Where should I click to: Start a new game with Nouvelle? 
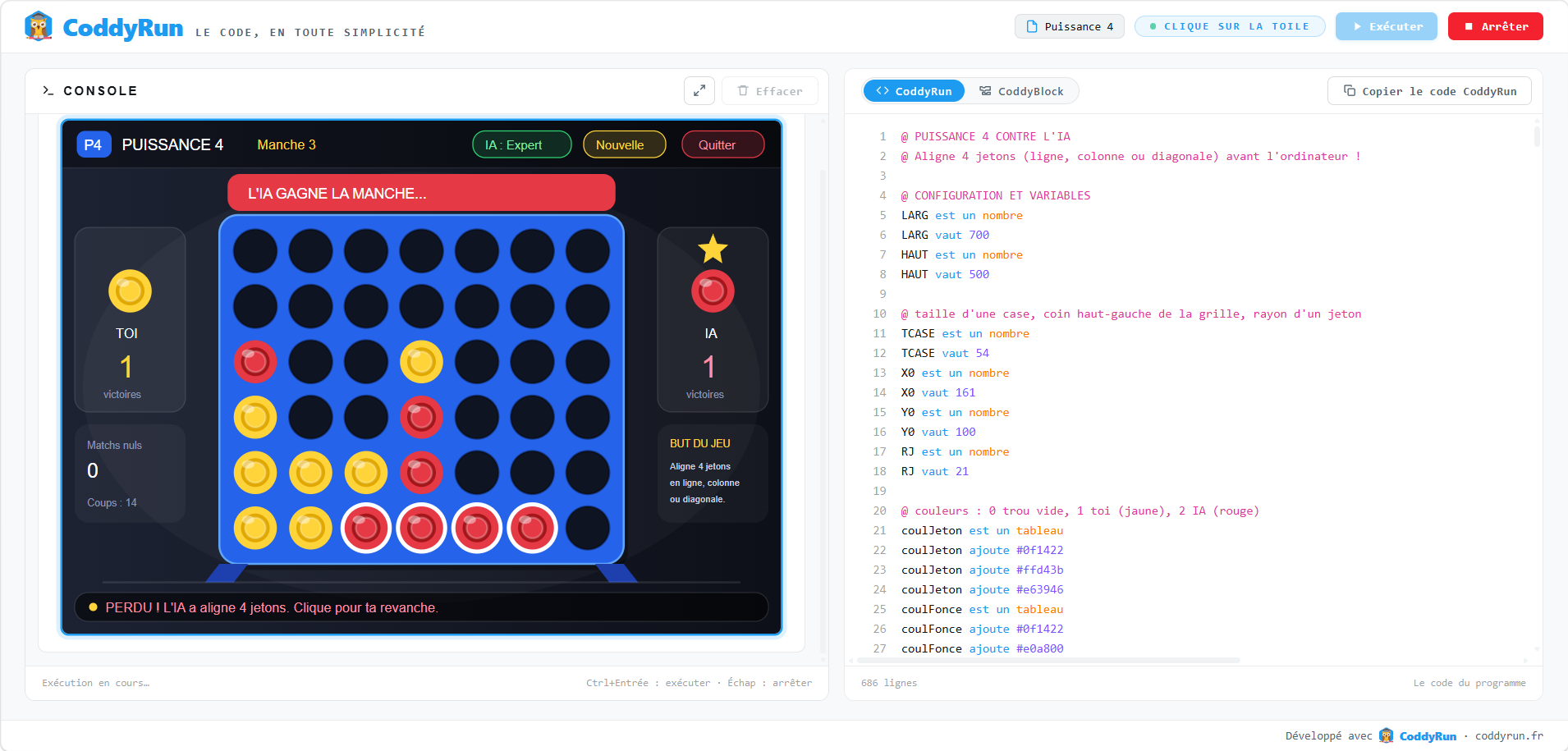(624, 144)
